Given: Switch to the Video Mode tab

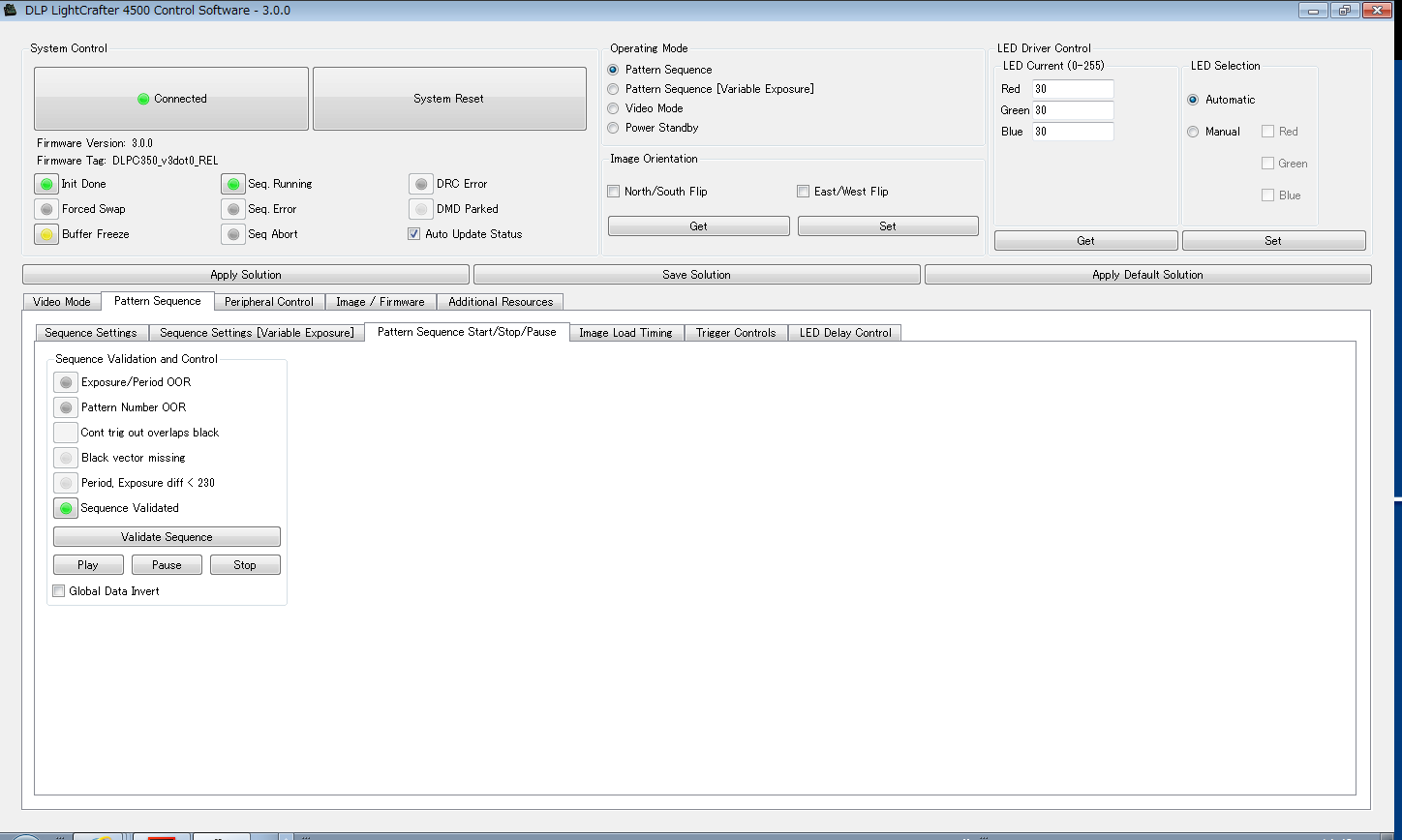Looking at the screenshot, I should point(62,302).
